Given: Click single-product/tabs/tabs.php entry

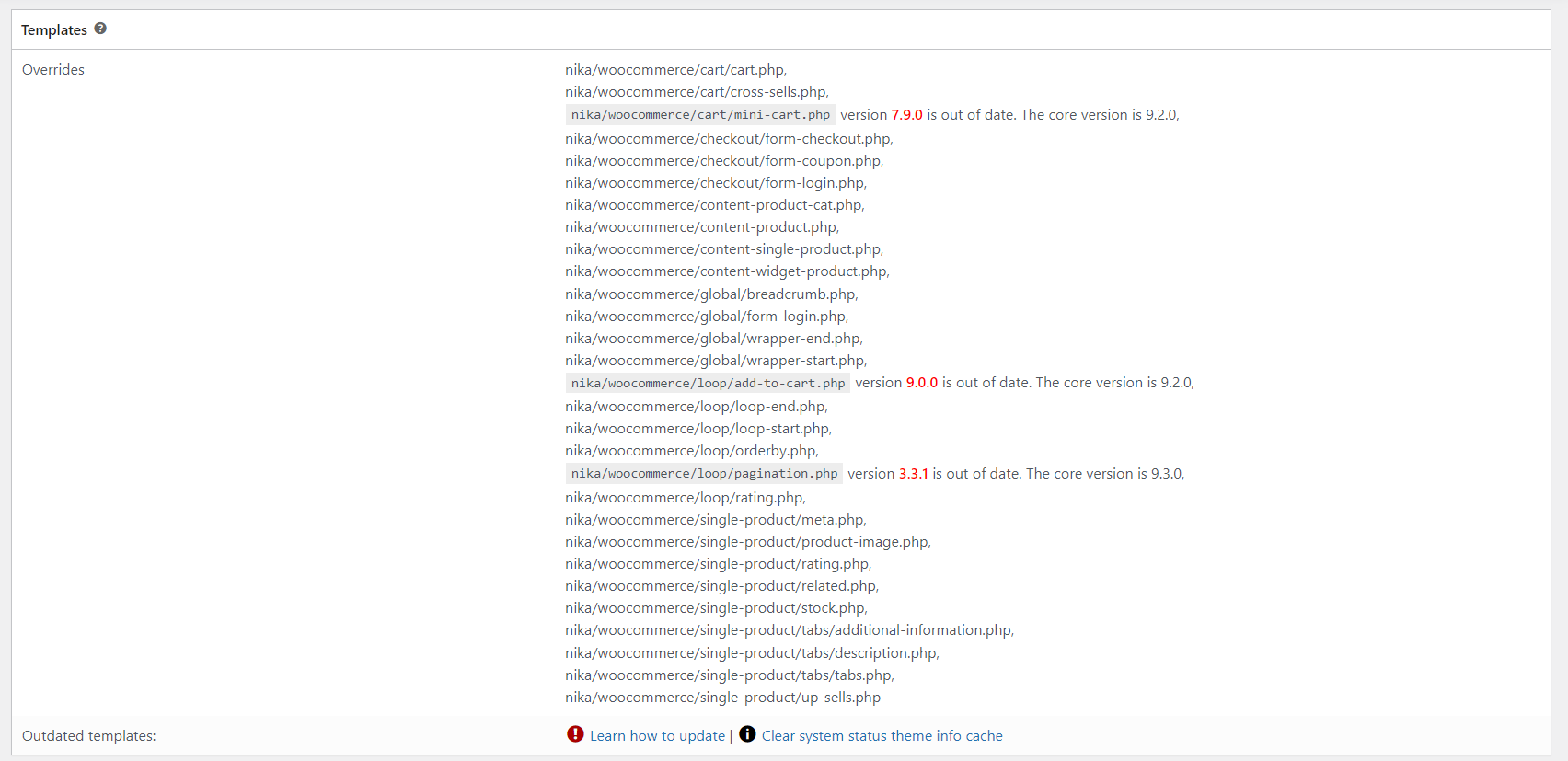Looking at the screenshot, I should pyautogui.click(x=730, y=675).
